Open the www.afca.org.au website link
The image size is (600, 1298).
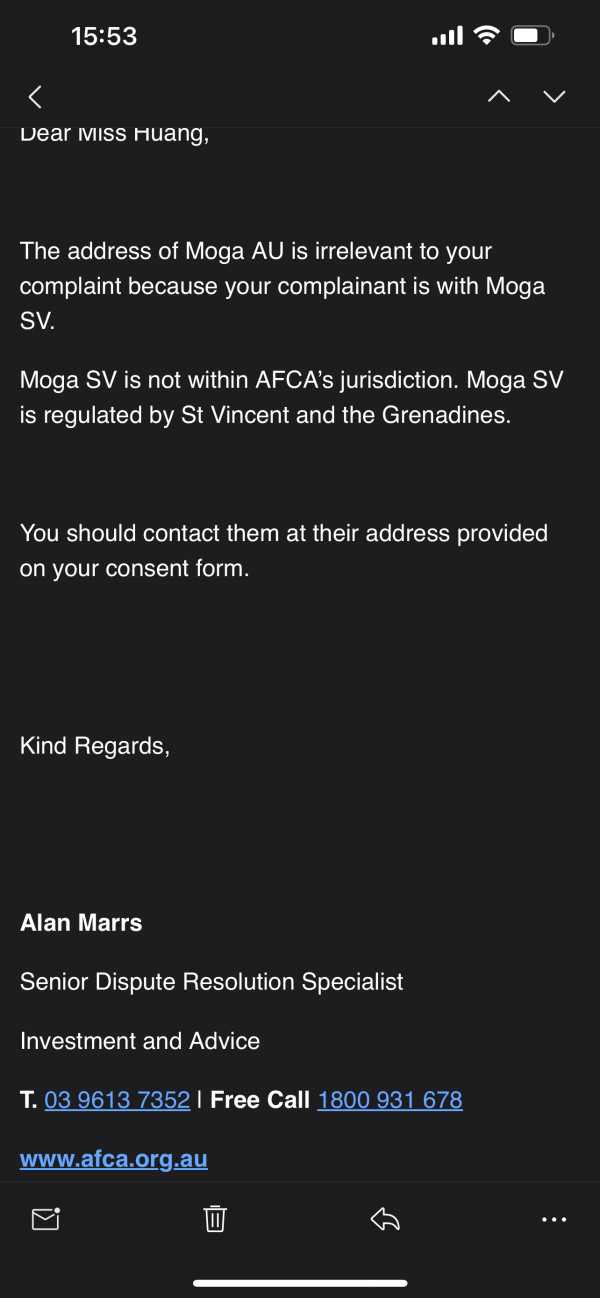pyautogui.click(x=114, y=1160)
